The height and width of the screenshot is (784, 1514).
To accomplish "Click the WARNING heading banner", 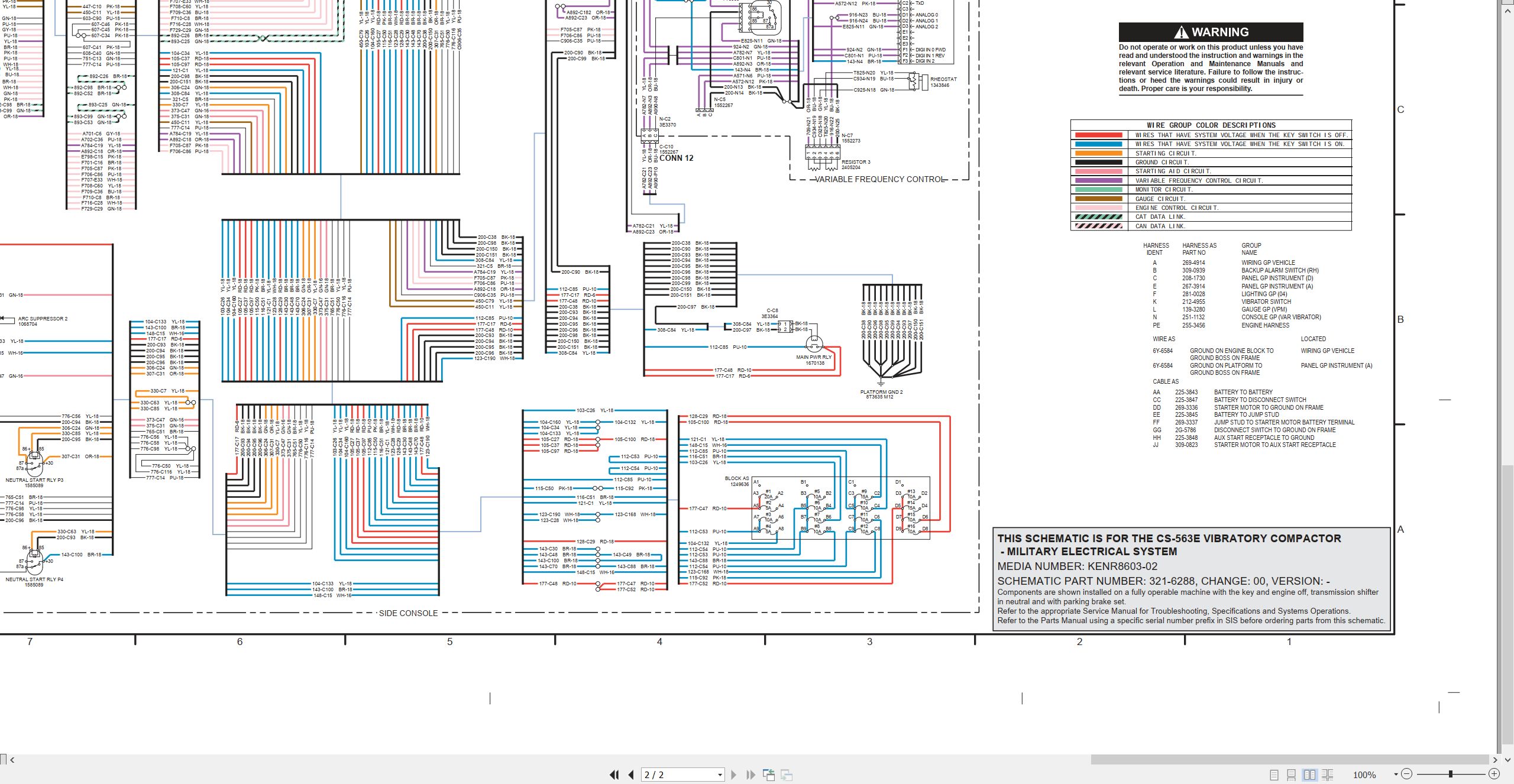I will tap(1211, 32).
